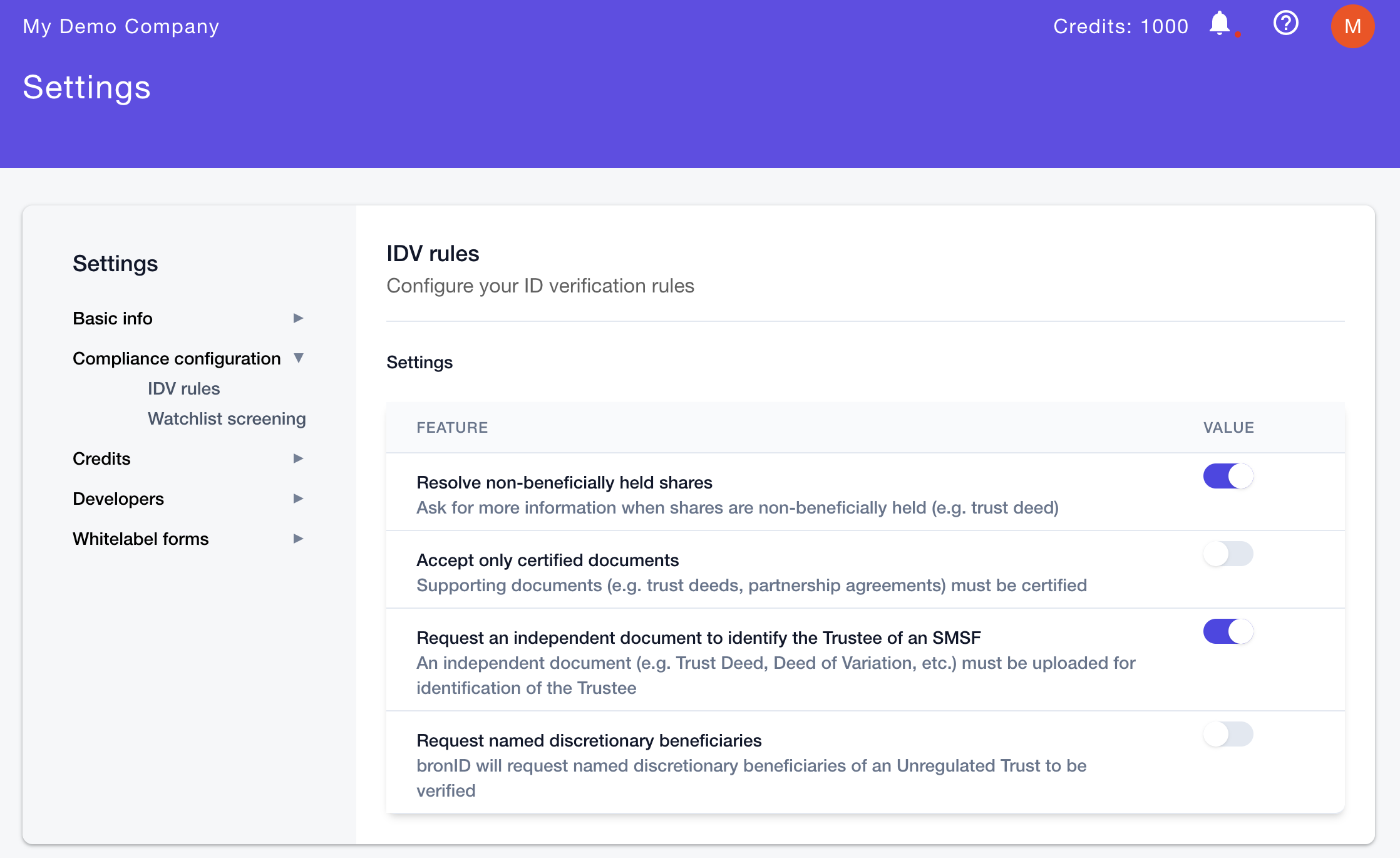Viewport: 1400px width, 858px height.
Task: Open the help question-mark icon
Action: (x=1285, y=24)
